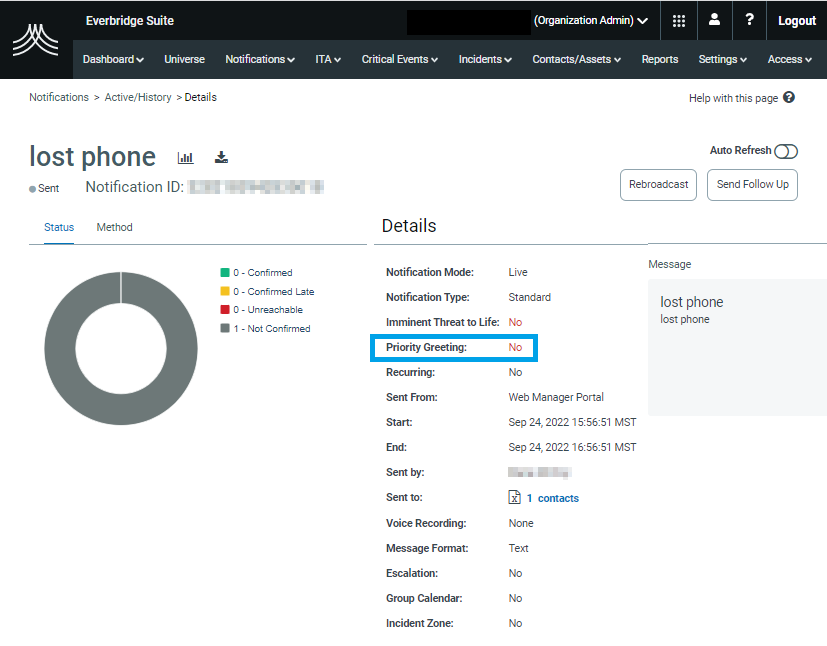
Task: Open the Notifications dropdown in navbar
Action: click(x=260, y=60)
